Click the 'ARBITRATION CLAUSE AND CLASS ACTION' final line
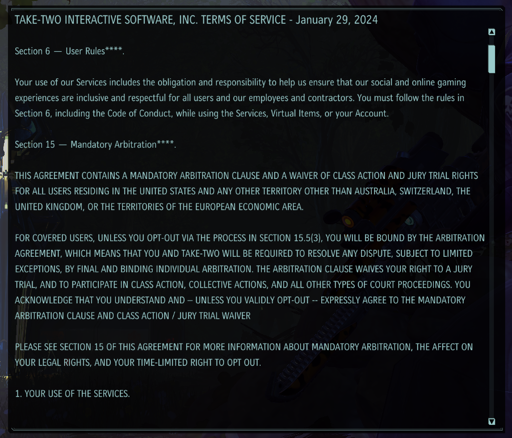The height and width of the screenshot is (438, 512). [x=132, y=316]
